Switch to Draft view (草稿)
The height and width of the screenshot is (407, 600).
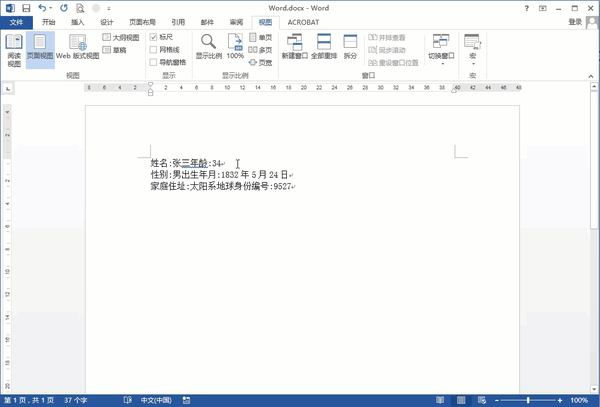[114, 50]
